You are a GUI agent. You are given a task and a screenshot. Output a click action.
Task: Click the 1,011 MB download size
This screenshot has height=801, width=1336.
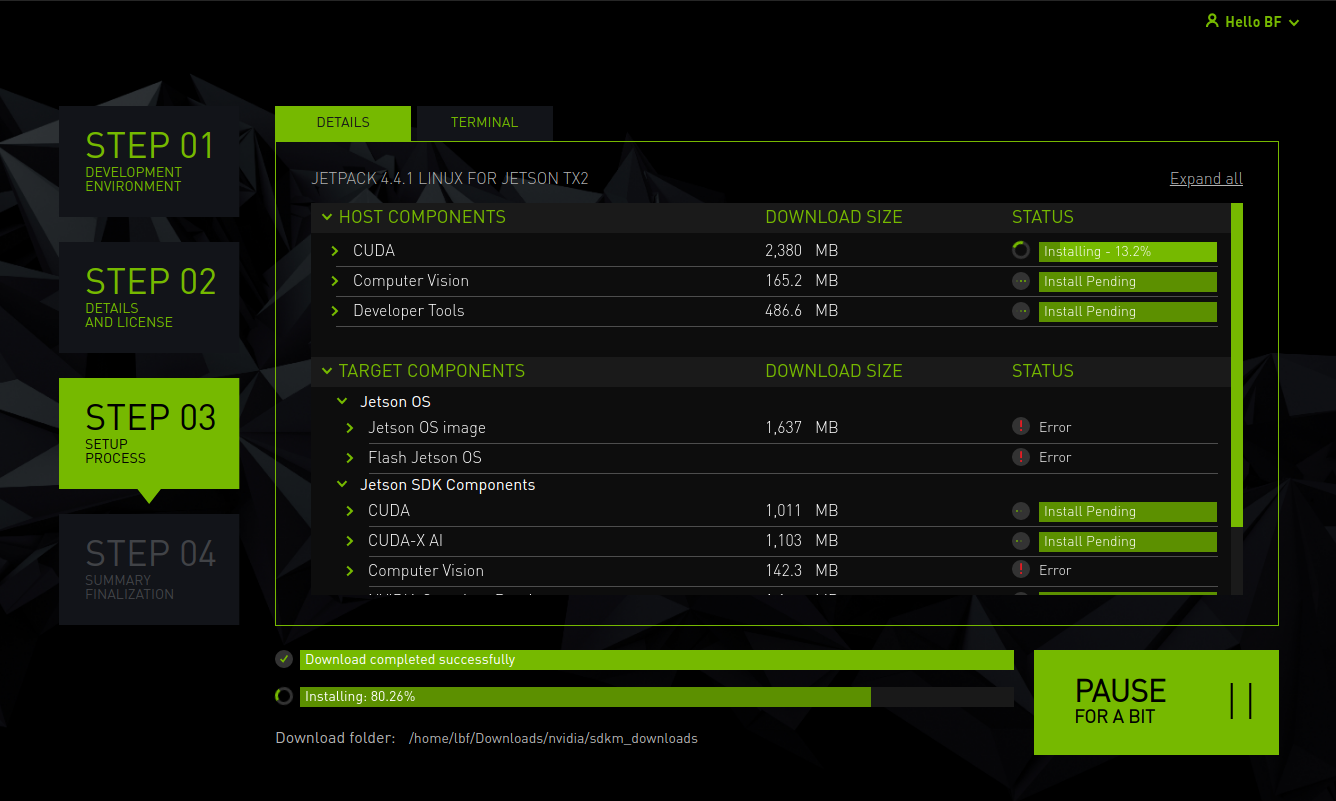click(x=801, y=511)
